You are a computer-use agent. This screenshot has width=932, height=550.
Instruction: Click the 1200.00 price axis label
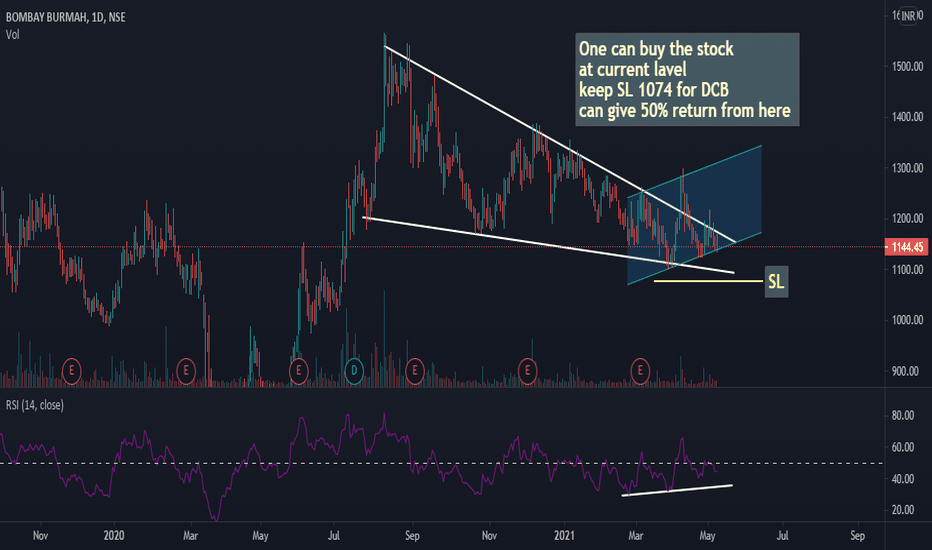click(907, 219)
